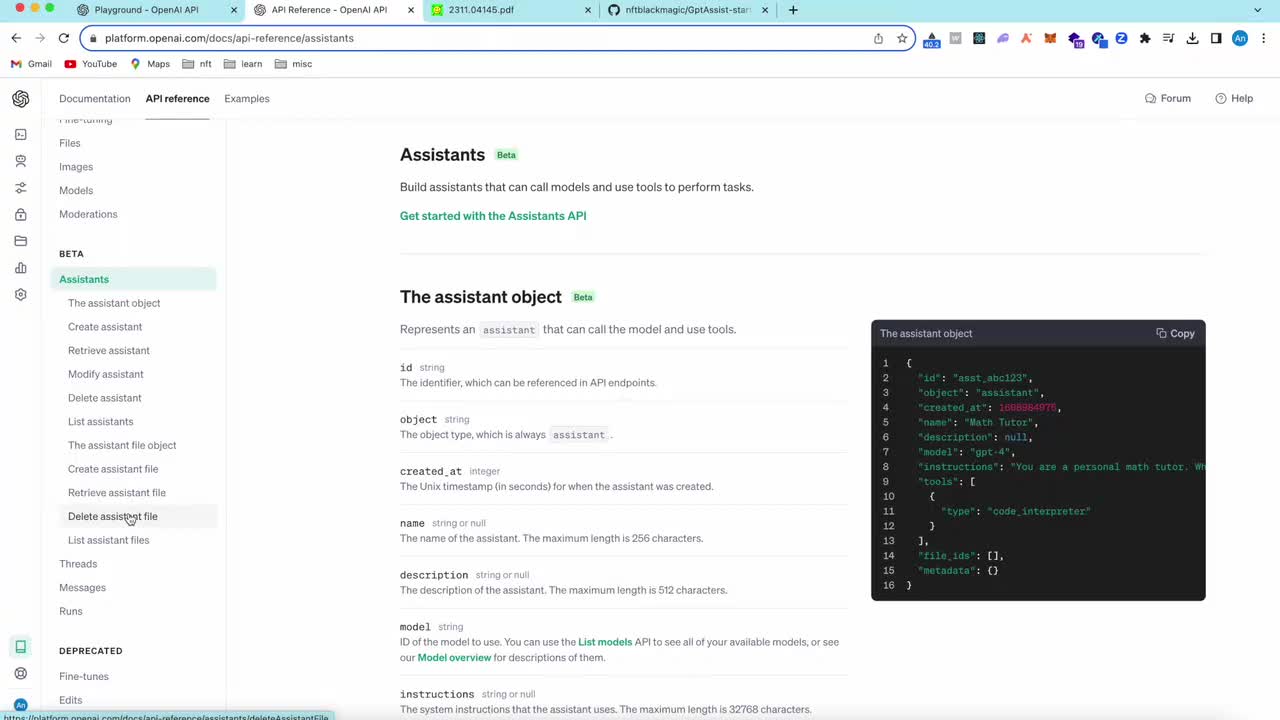Open Assistants robot icon in sidebar

[x=20, y=161]
